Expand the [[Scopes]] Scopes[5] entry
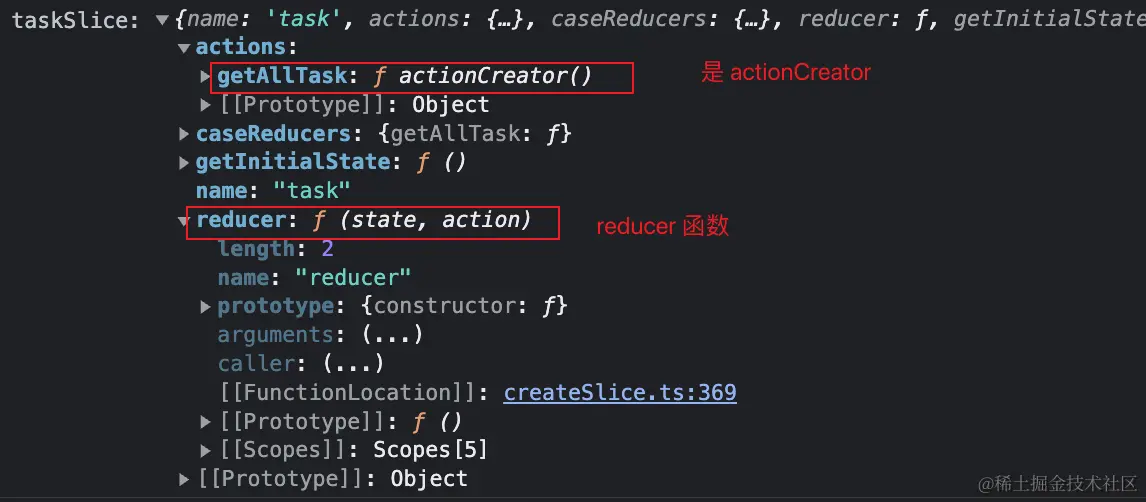1146x502 pixels. point(206,451)
